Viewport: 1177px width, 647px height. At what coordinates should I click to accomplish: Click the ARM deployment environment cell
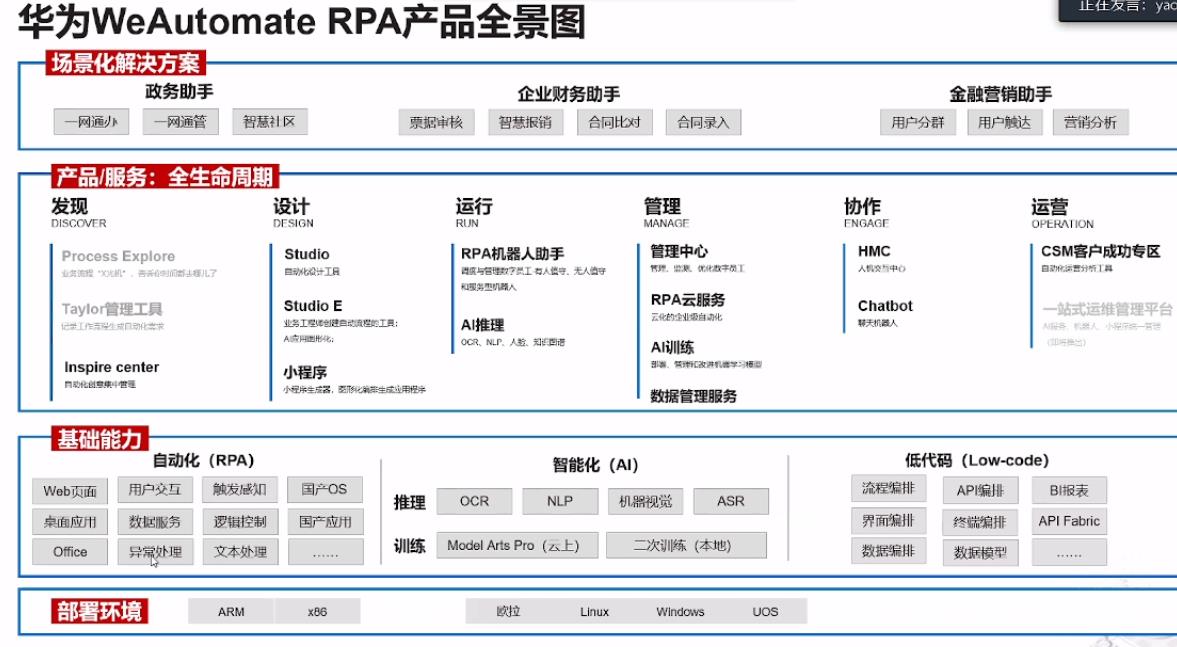pos(231,612)
